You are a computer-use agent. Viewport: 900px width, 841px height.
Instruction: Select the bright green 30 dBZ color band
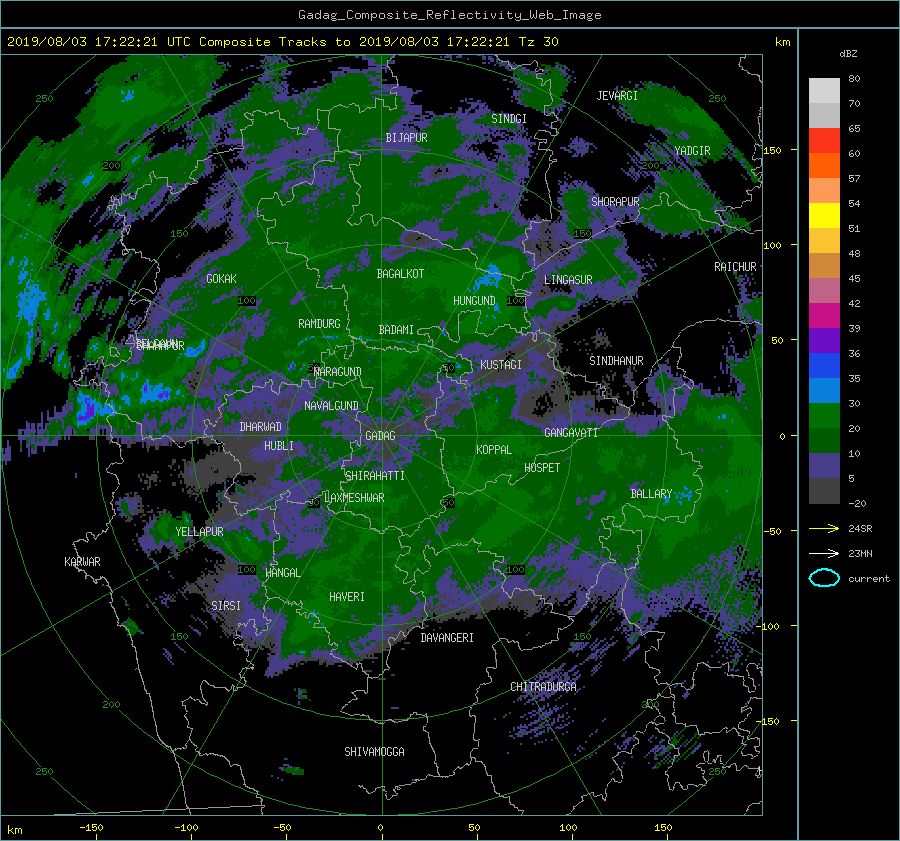coord(824,415)
